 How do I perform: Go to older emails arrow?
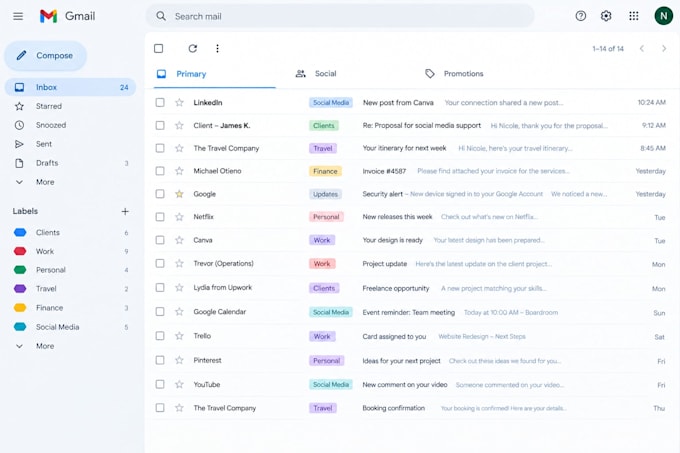[x=664, y=49]
